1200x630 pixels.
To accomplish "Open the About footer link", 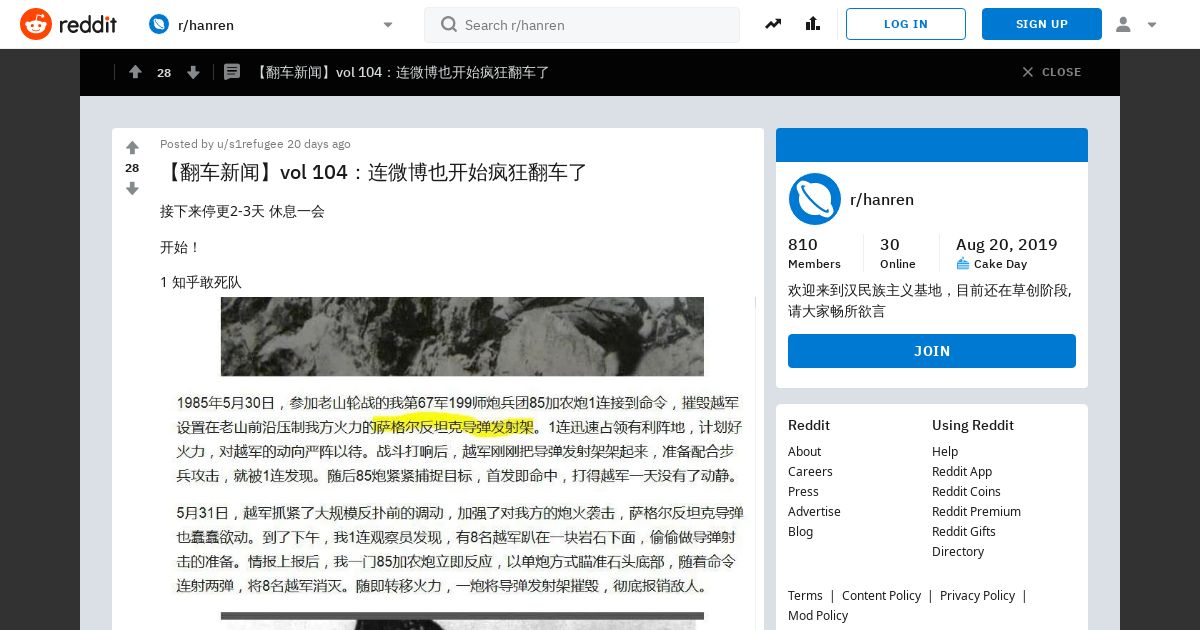I will click(804, 451).
